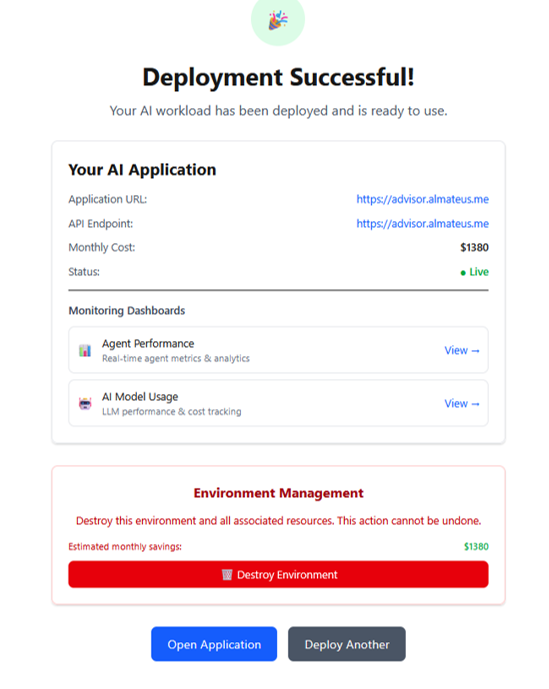
Task: View the AI Model Usage dashboard
Action: pyautogui.click(x=462, y=403)
